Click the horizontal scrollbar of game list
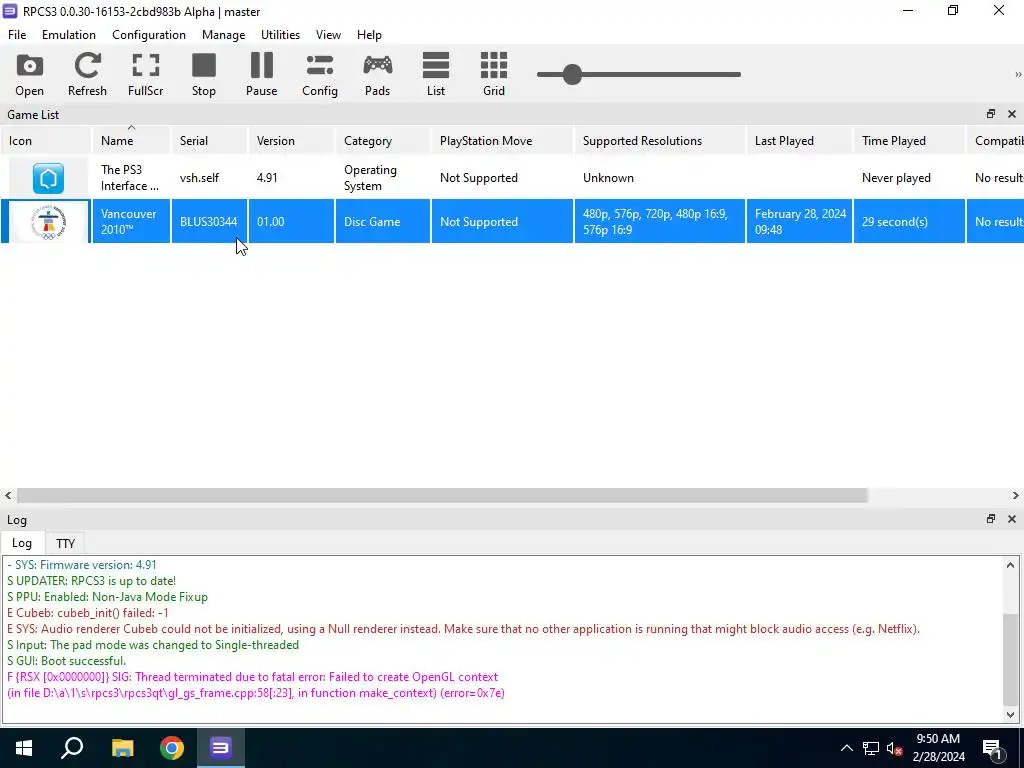 pyautogui.click(x=442, y=496)
